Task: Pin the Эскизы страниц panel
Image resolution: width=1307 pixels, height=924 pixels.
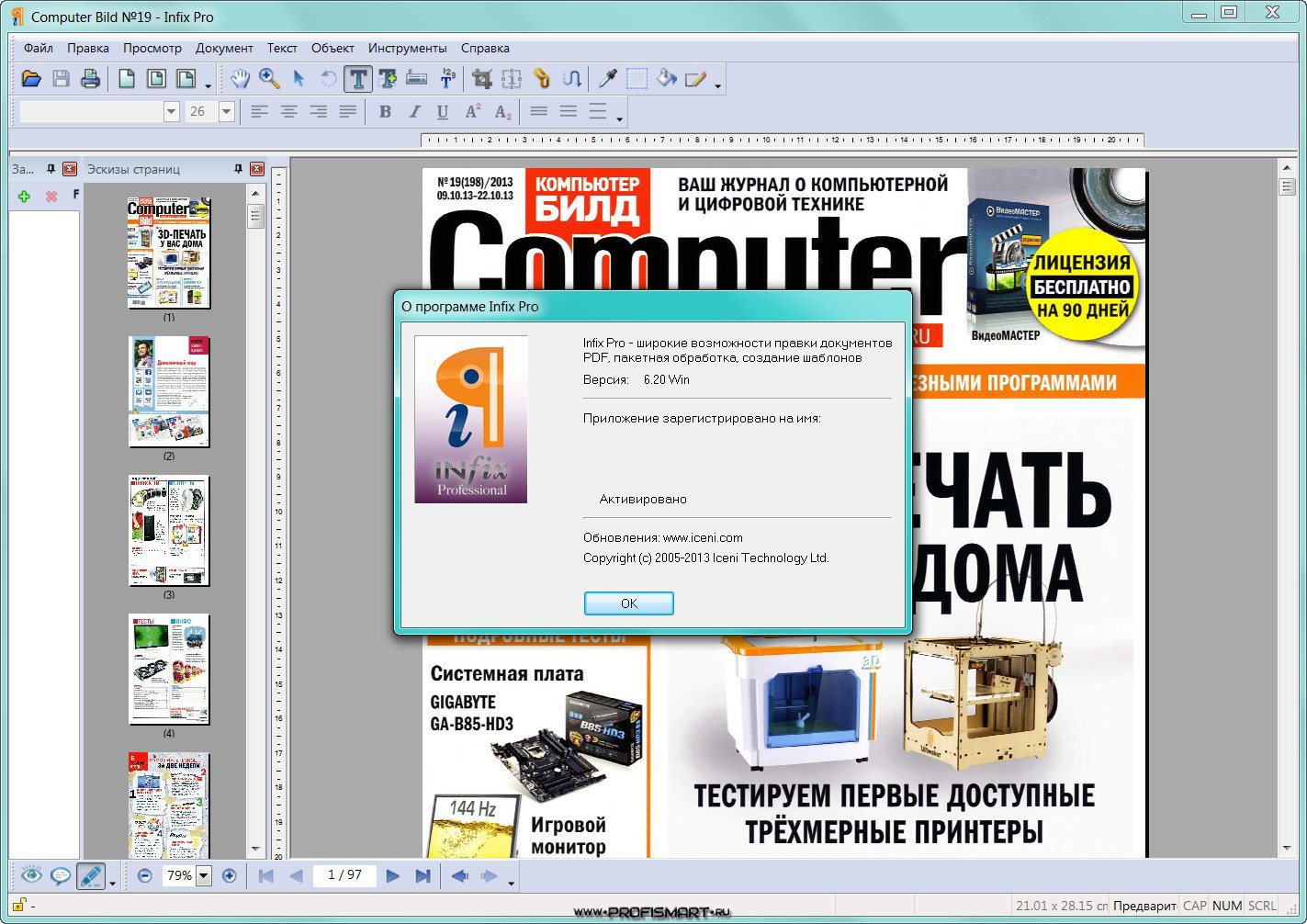Action: pyautogui.click(x=238, y=169)
